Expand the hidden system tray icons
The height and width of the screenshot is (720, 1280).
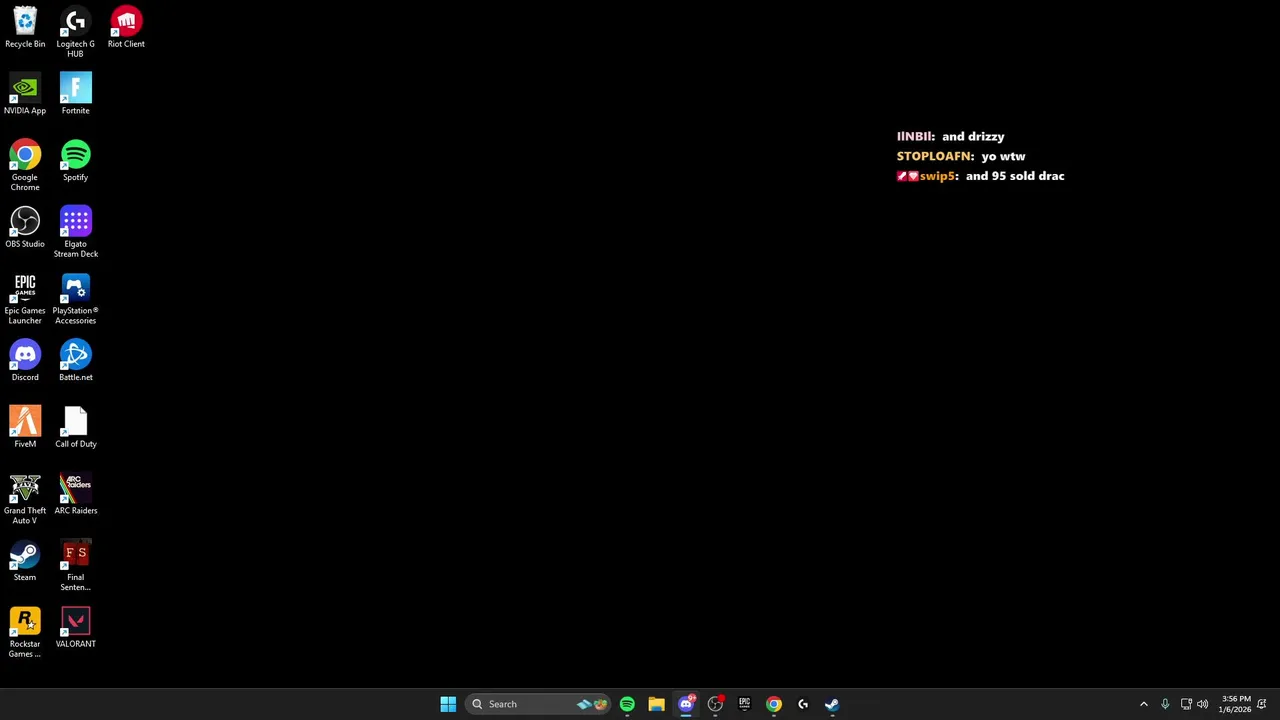tap(1144, 704)
